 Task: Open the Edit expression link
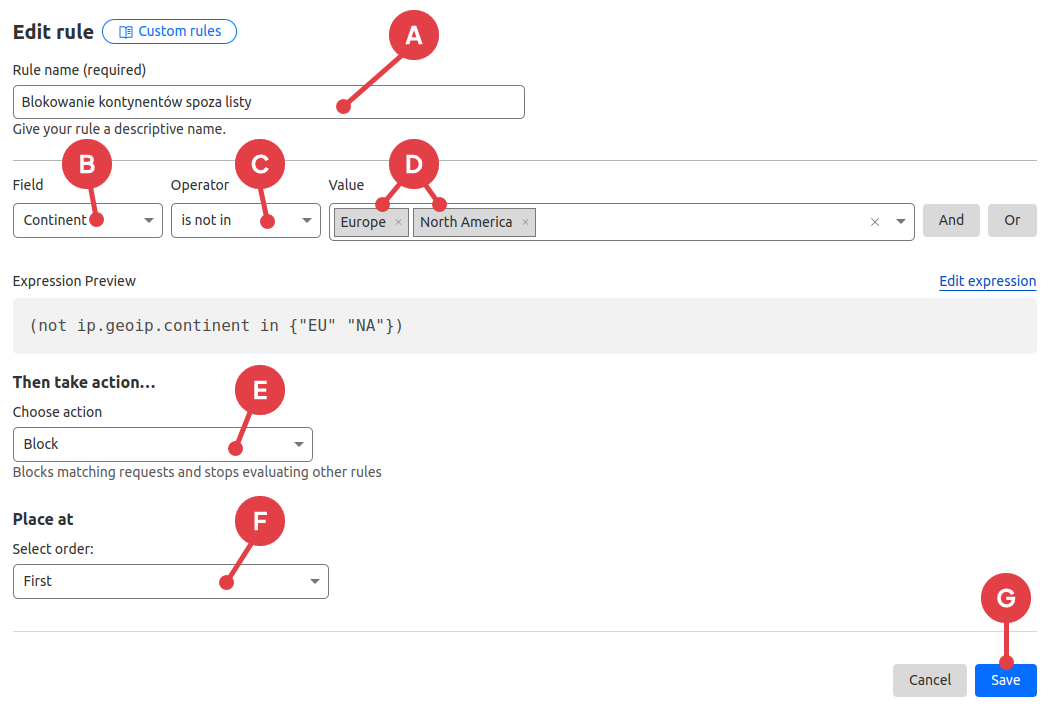987,281
